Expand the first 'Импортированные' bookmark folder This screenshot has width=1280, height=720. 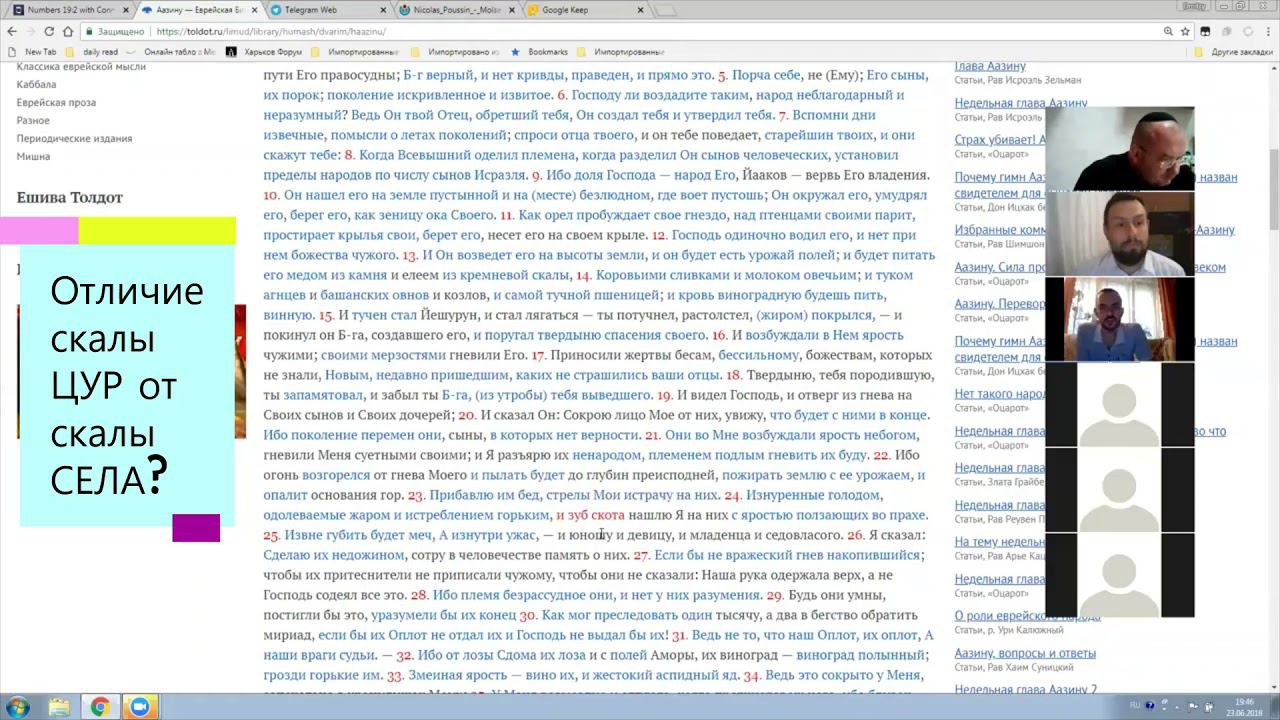(x=356, y=52)
